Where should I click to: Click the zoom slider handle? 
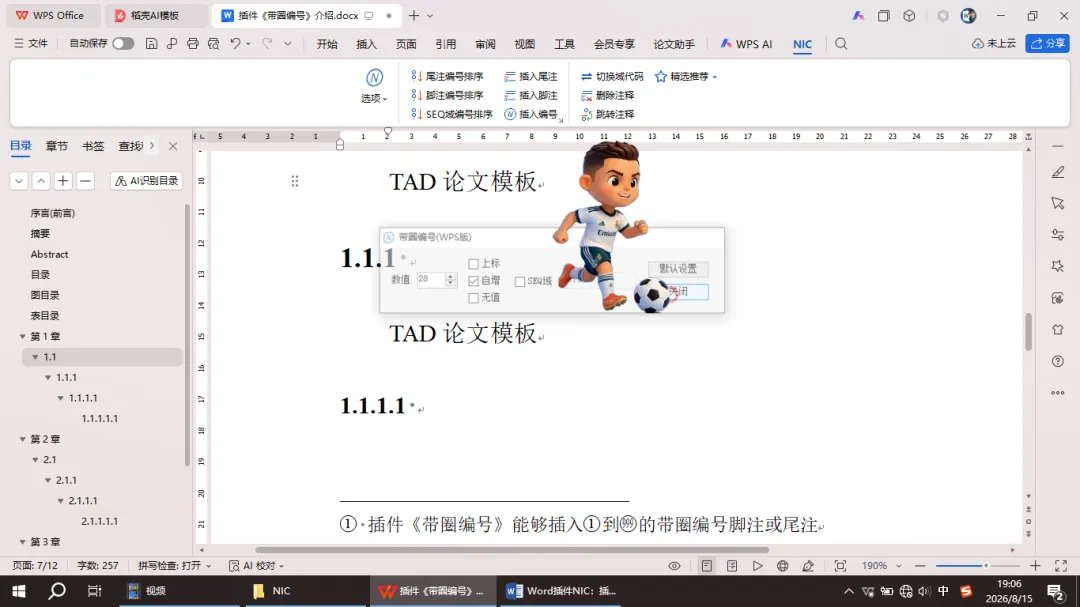(x=986, y=566)
